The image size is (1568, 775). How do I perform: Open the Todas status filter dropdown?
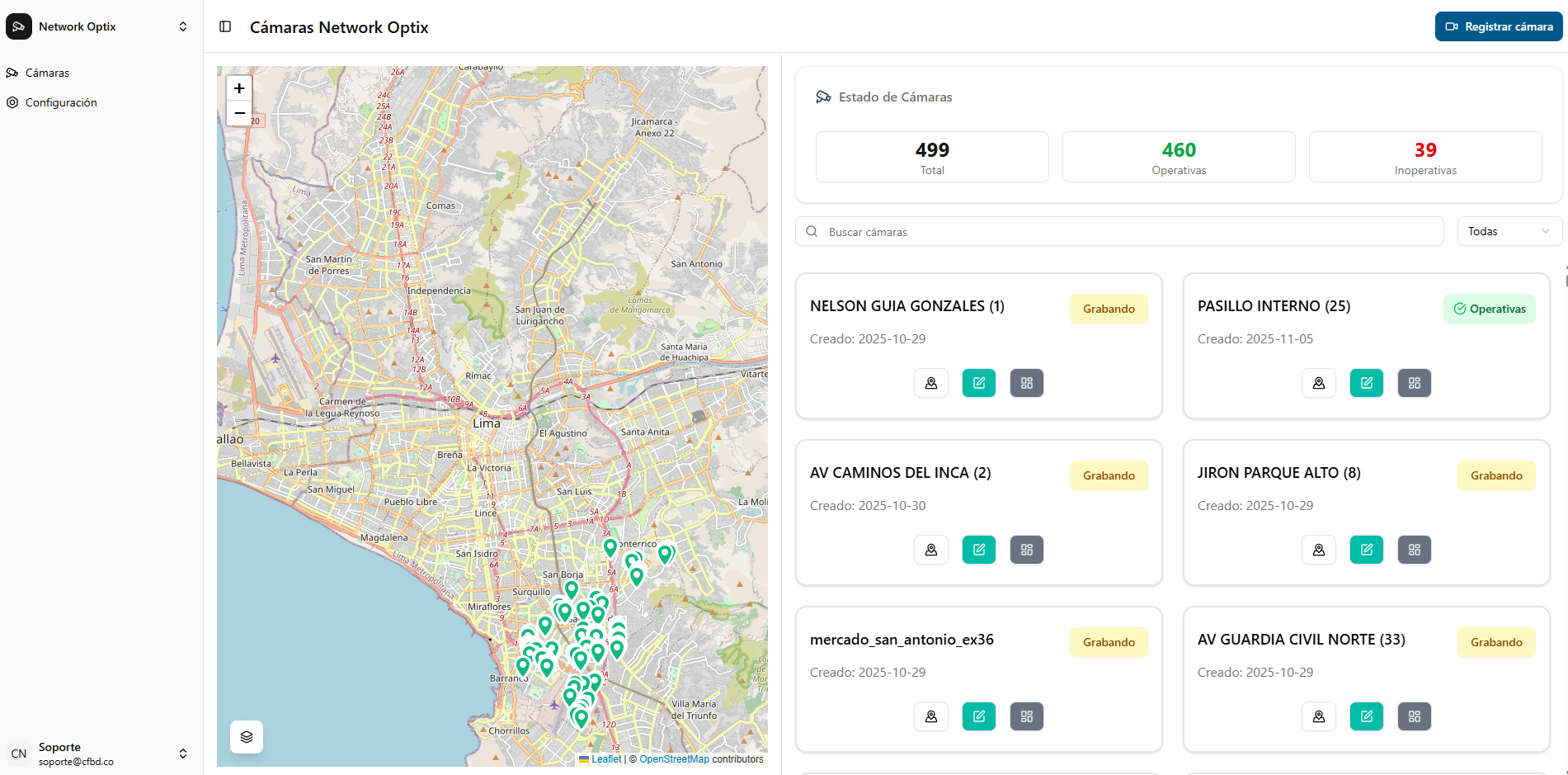[1509, 231]
